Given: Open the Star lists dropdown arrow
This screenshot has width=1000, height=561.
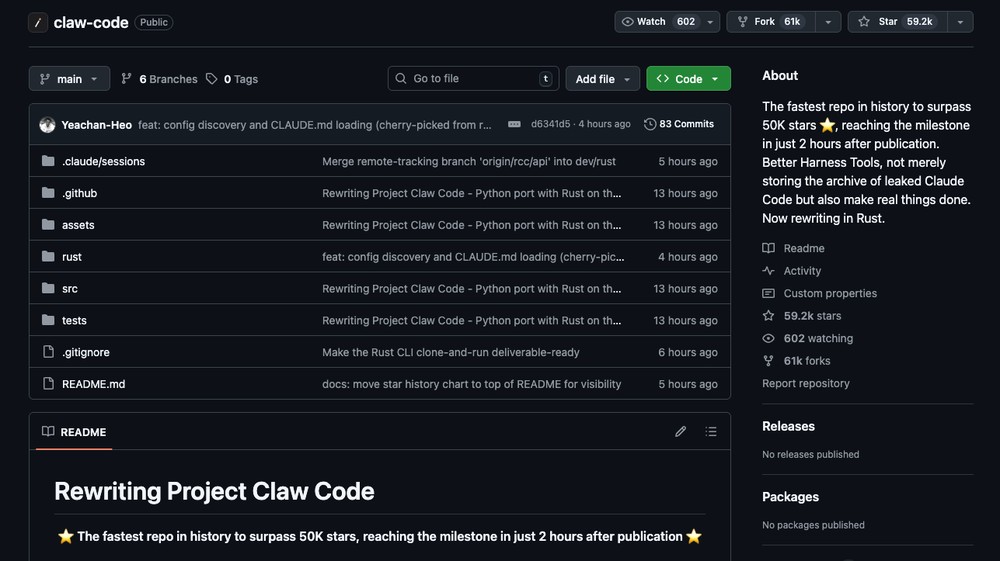Looking at the screenshot, I should pos(960,22).
